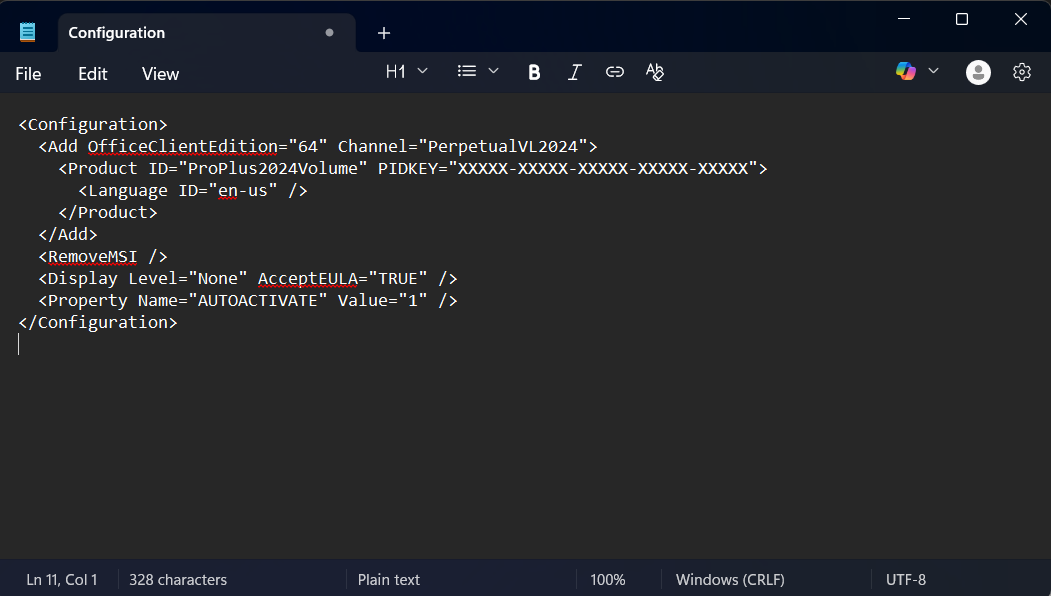Click the UTF-8 encoding indicator
Screen dimensions: 1051x596
(x=906, y=580)
